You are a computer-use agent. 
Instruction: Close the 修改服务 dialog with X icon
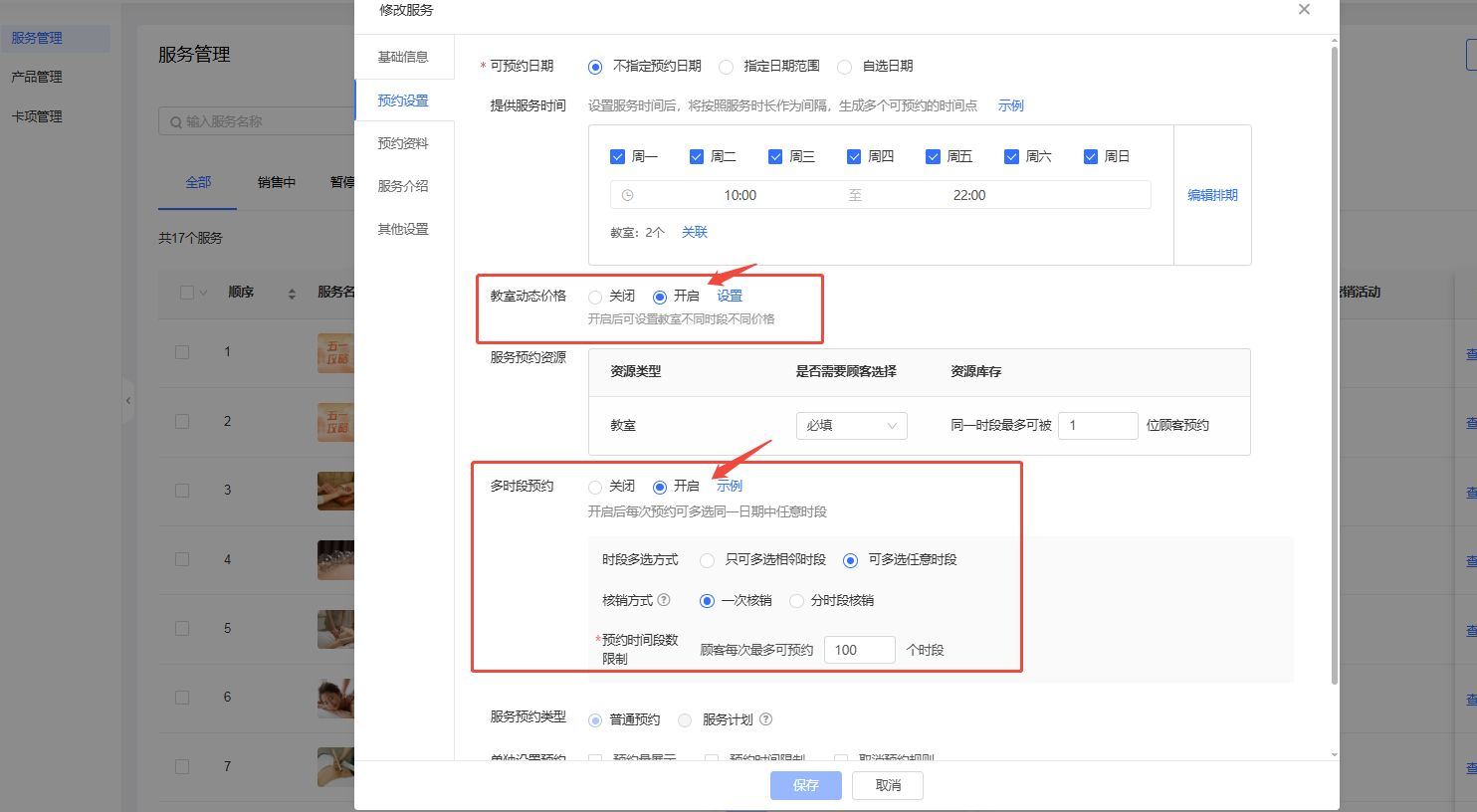1304,10
